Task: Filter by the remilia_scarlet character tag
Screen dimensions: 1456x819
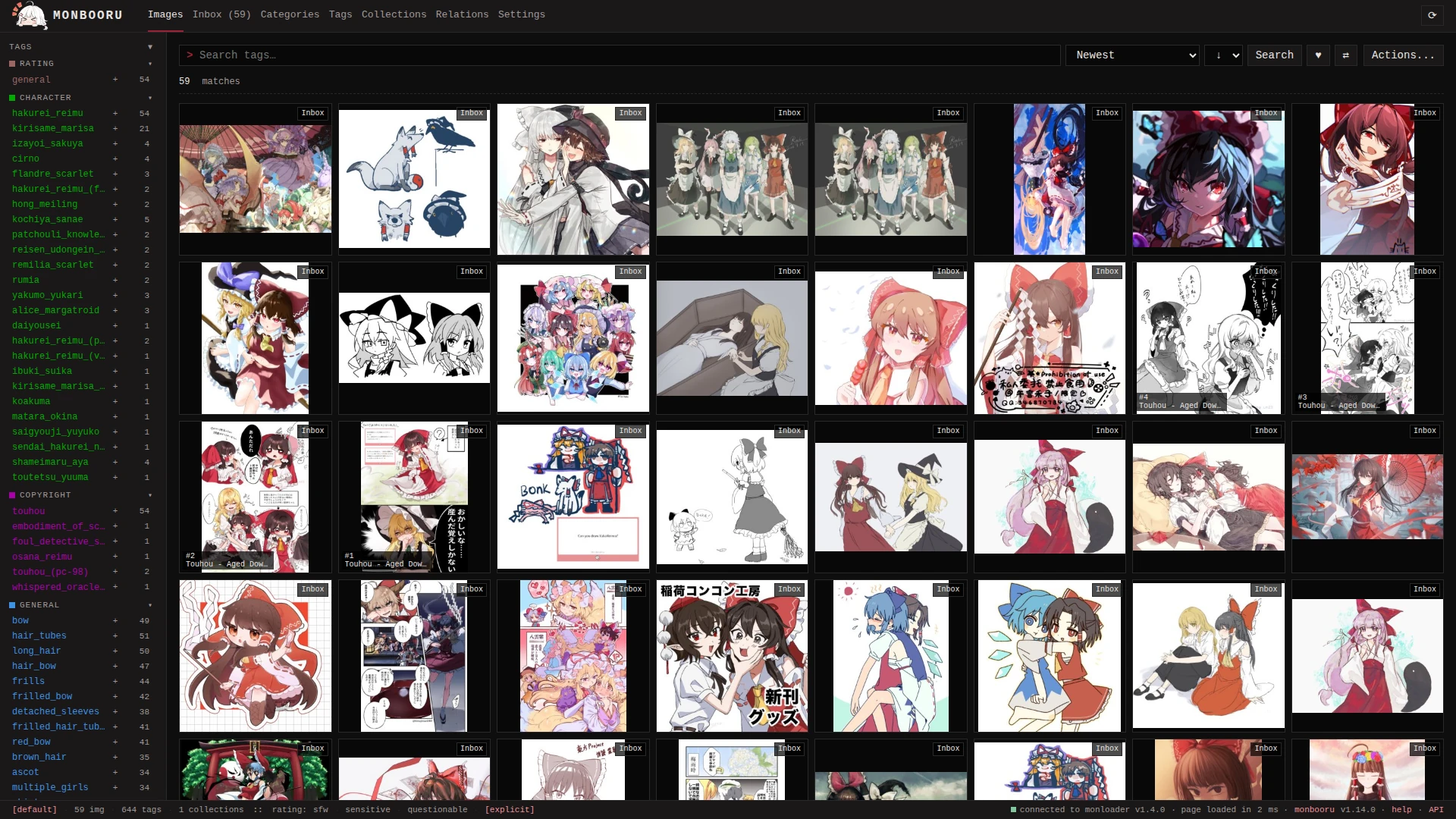Action: pyautogui.click(x=53, y=265)
